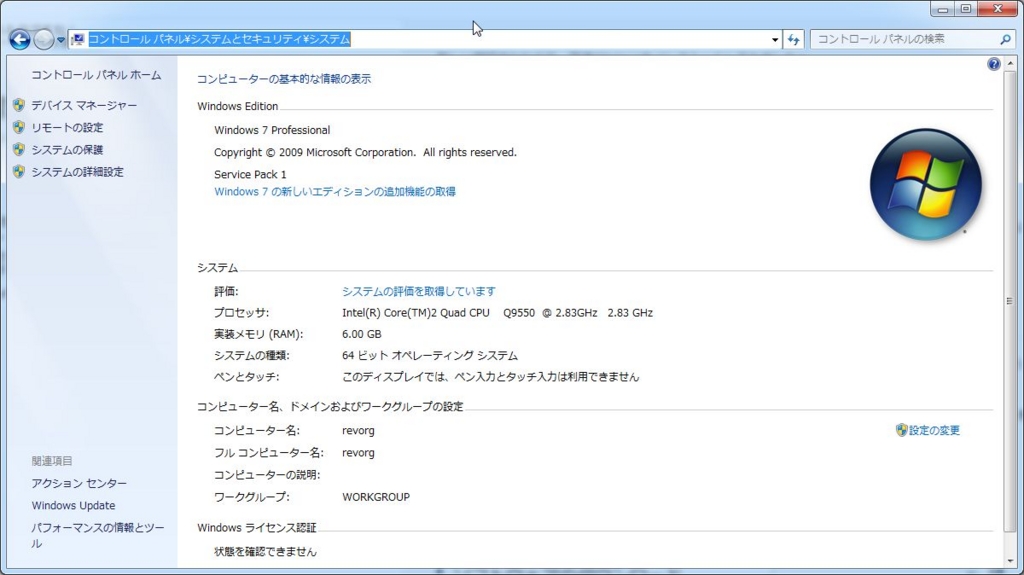Click the Windows logo image

(925, 185)
